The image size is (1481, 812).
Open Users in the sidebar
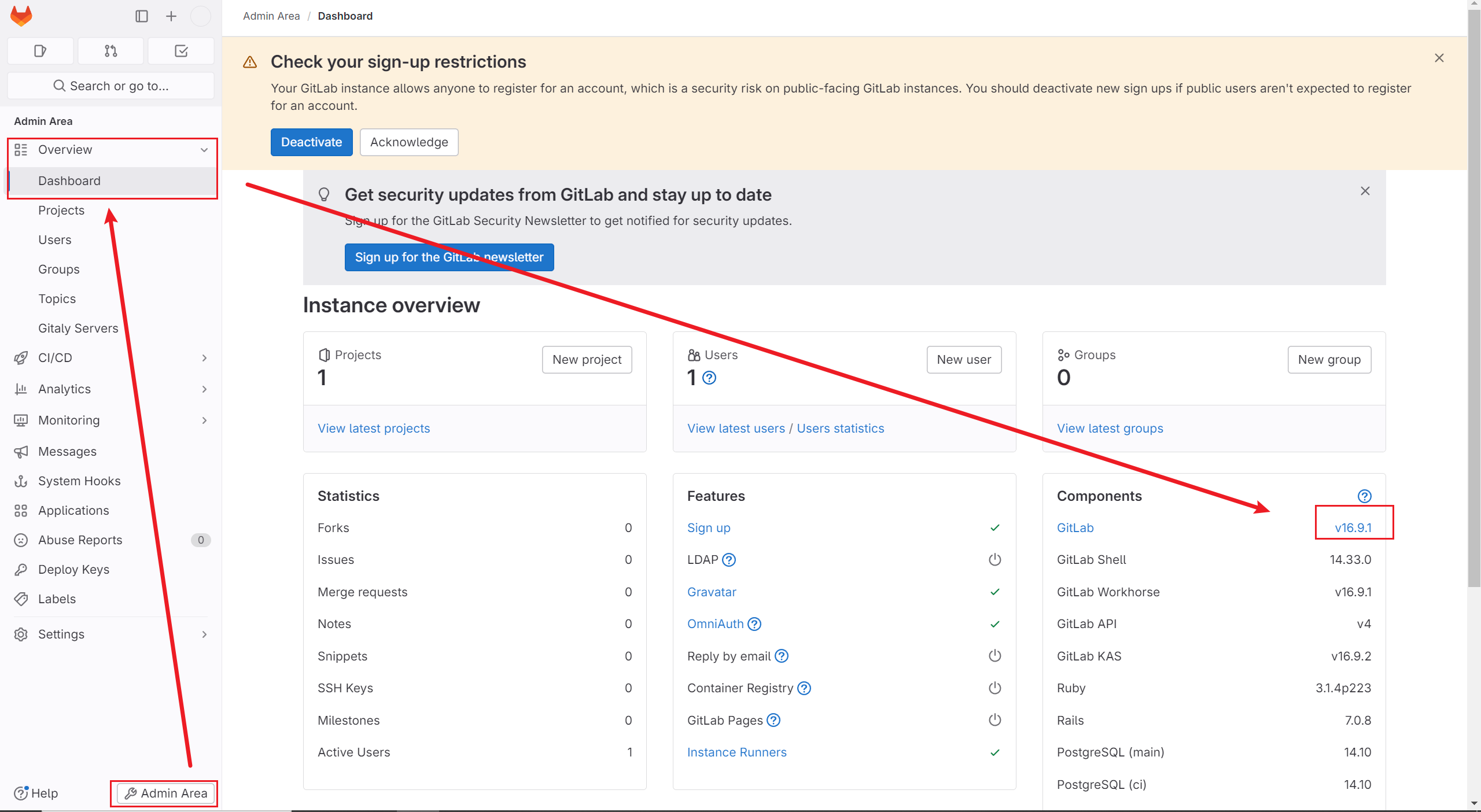55,240
